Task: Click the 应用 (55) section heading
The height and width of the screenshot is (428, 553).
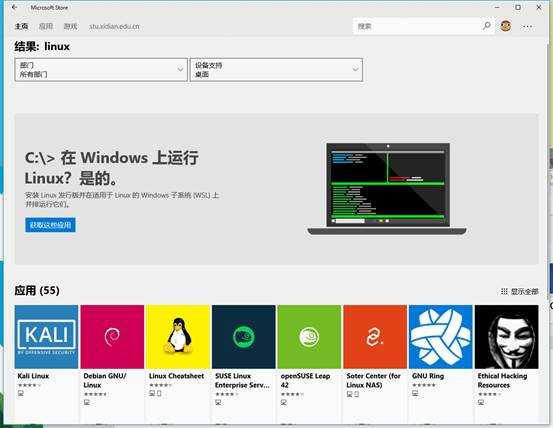Action: click(x=37, y=291)
